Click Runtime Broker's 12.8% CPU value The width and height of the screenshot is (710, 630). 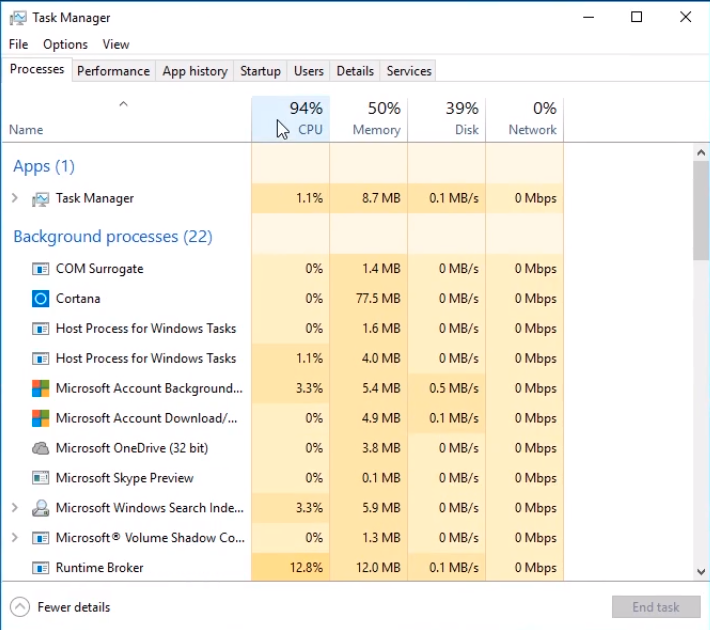click(x=307, y=567)
